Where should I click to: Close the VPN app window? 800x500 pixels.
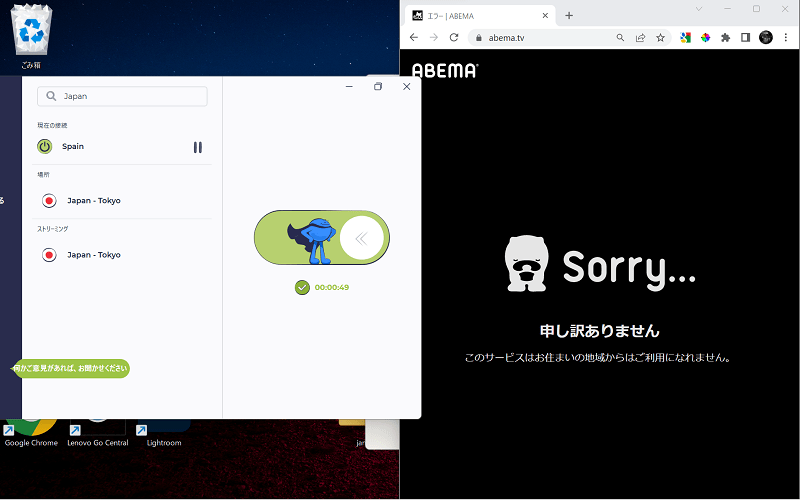[x=407, y=87]
